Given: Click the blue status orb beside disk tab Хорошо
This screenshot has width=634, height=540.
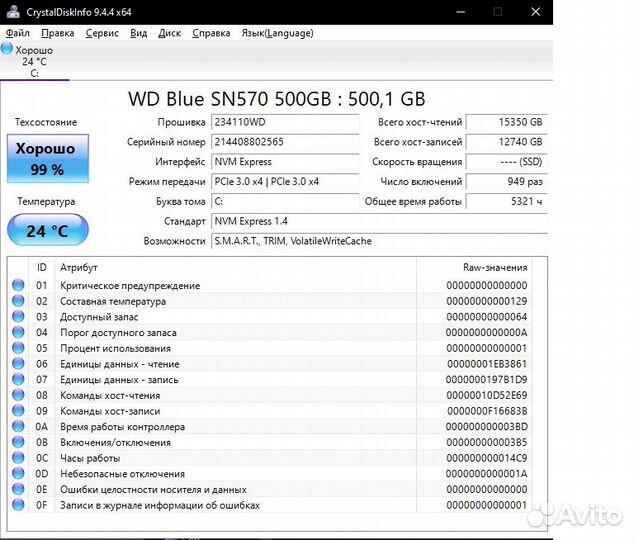Looking at the screenshot, I should click(x=7, y=49).
